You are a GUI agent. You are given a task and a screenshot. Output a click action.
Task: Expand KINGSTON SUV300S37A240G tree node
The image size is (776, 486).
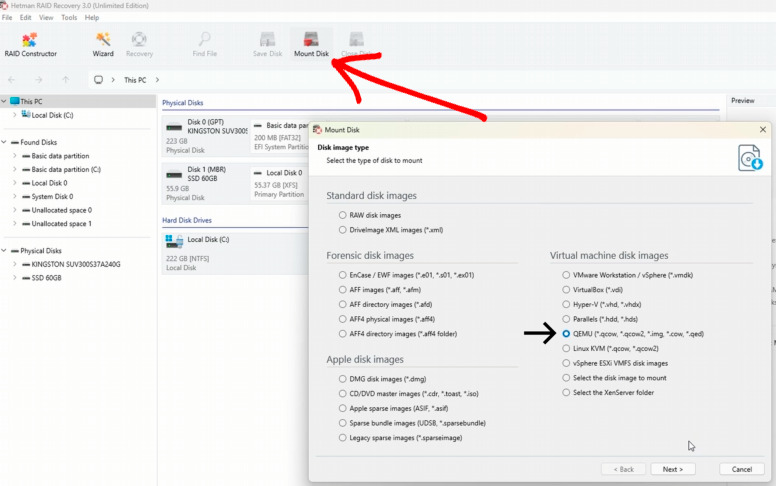(x=14, y=264)
